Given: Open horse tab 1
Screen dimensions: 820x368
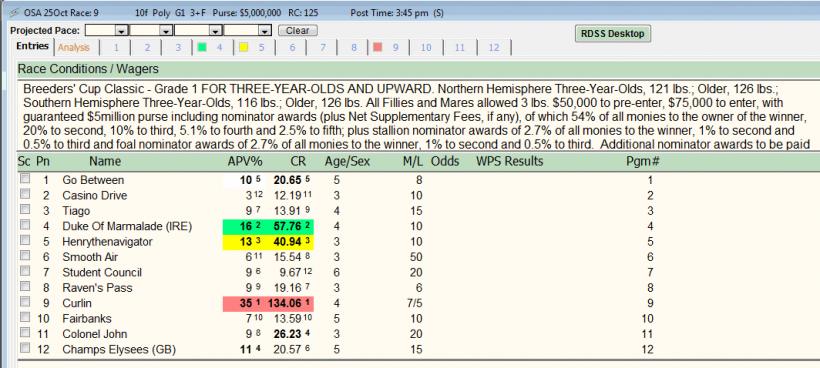Looking at the screenshot, I should [116, 48].
